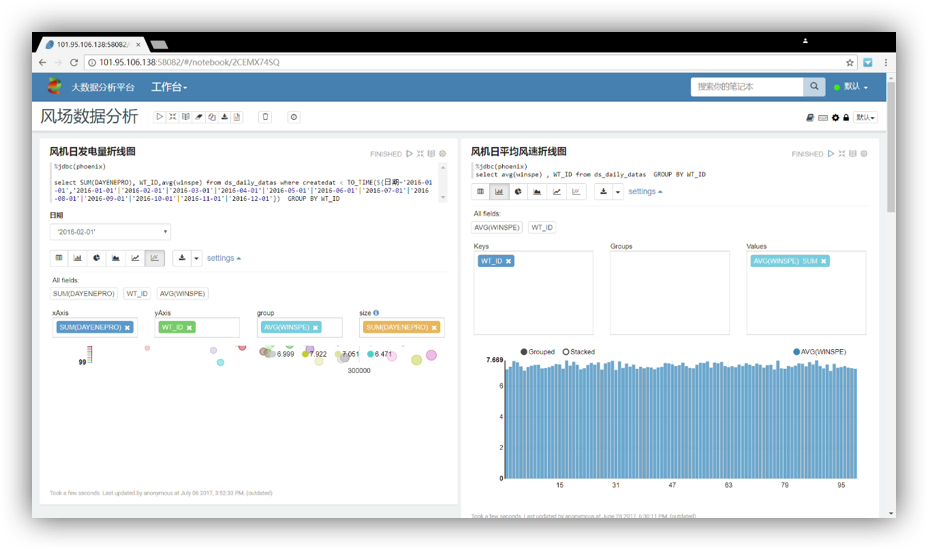Open notebook permissions lock icon
Image resolution: width=928 pixels, height=550 pixels.
(846, 118)
